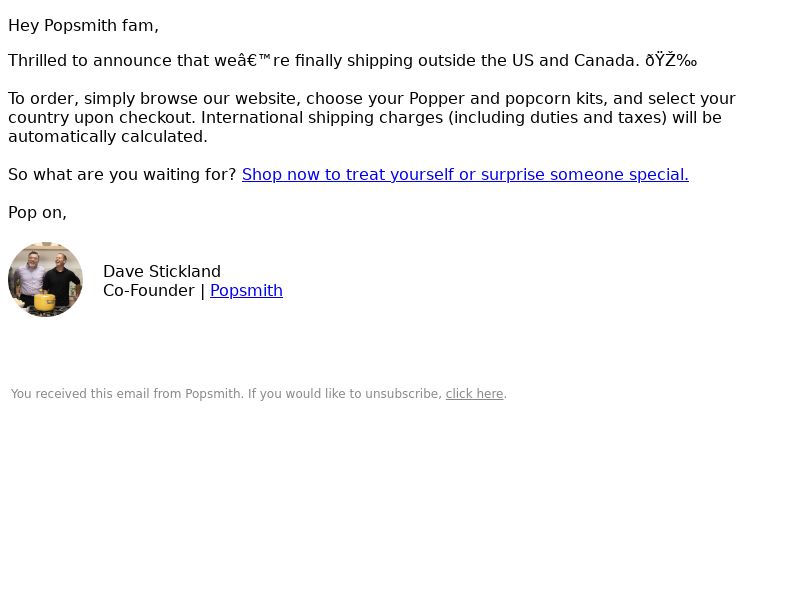Click the "So what are you waiting for?" text
The height and width of the screenshot is (600, 800).
pyautogui.click(x=122, y=174)
